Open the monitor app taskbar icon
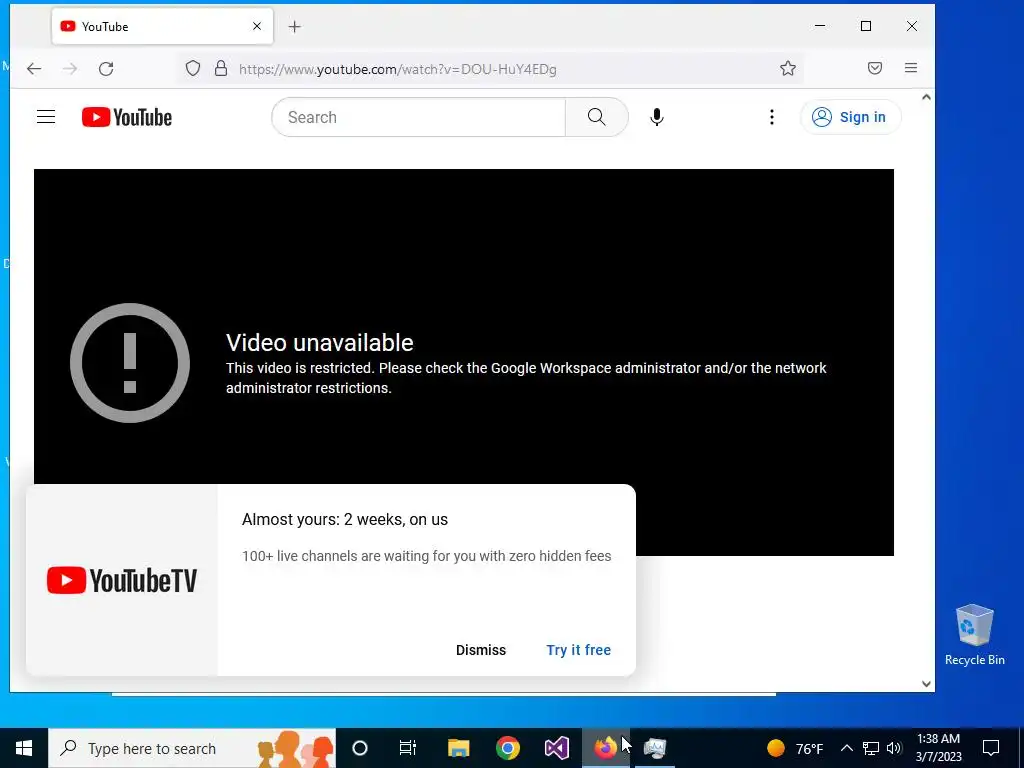The height and width of the screenshot is (768, 1024). pos(654,748)
